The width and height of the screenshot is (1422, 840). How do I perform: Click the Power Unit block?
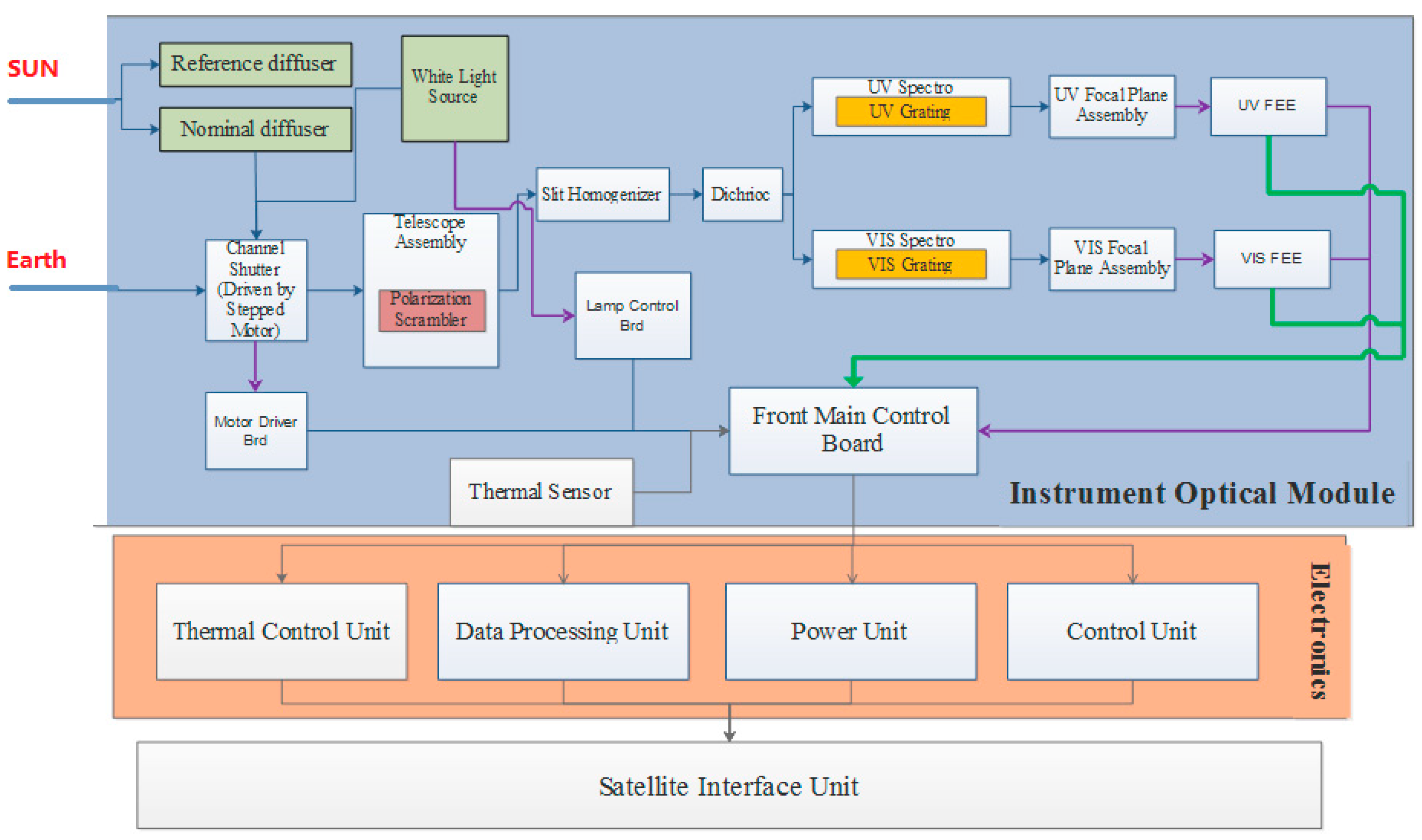point(850,631)
